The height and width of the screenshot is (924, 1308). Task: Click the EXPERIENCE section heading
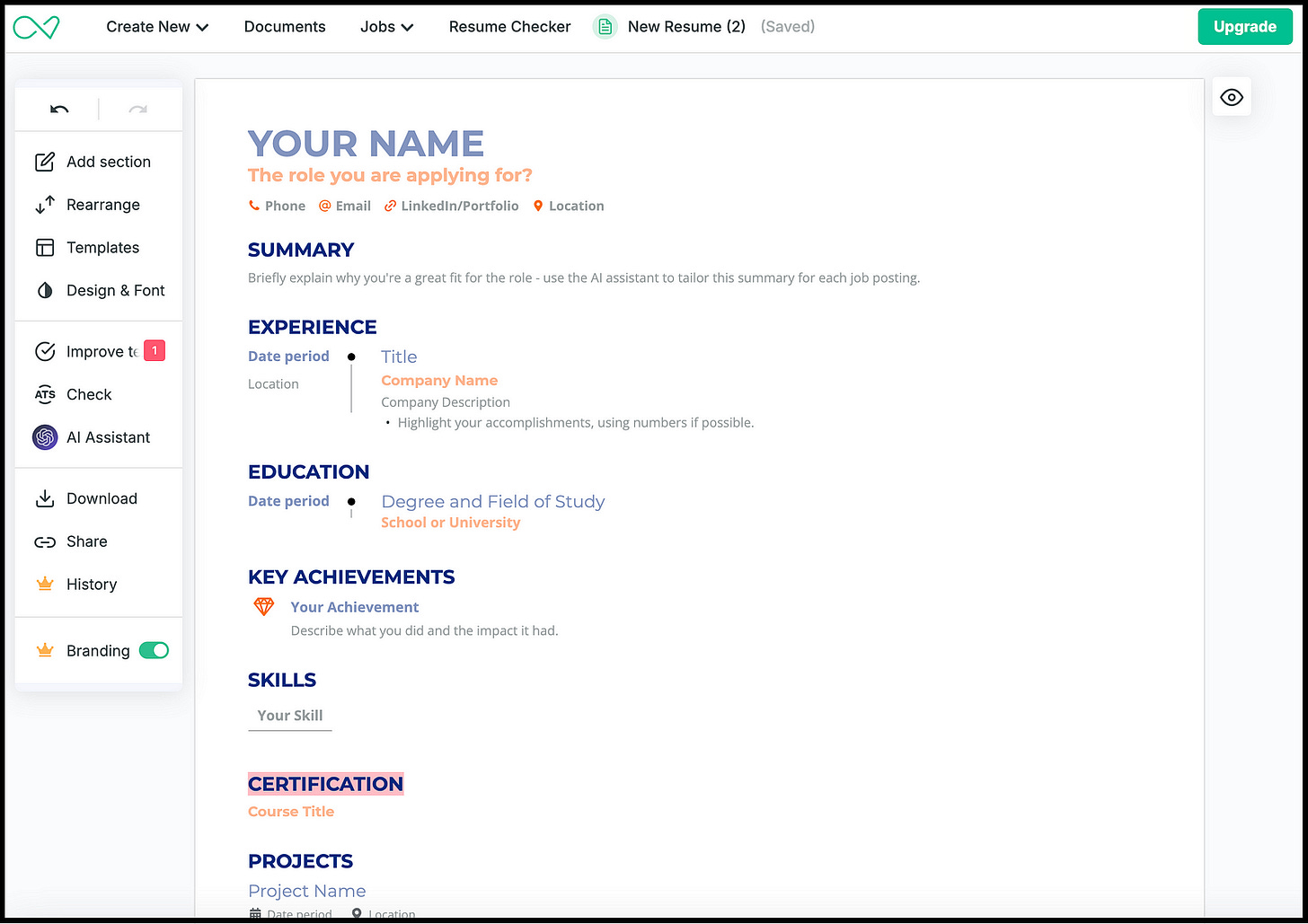pos(313,327)
